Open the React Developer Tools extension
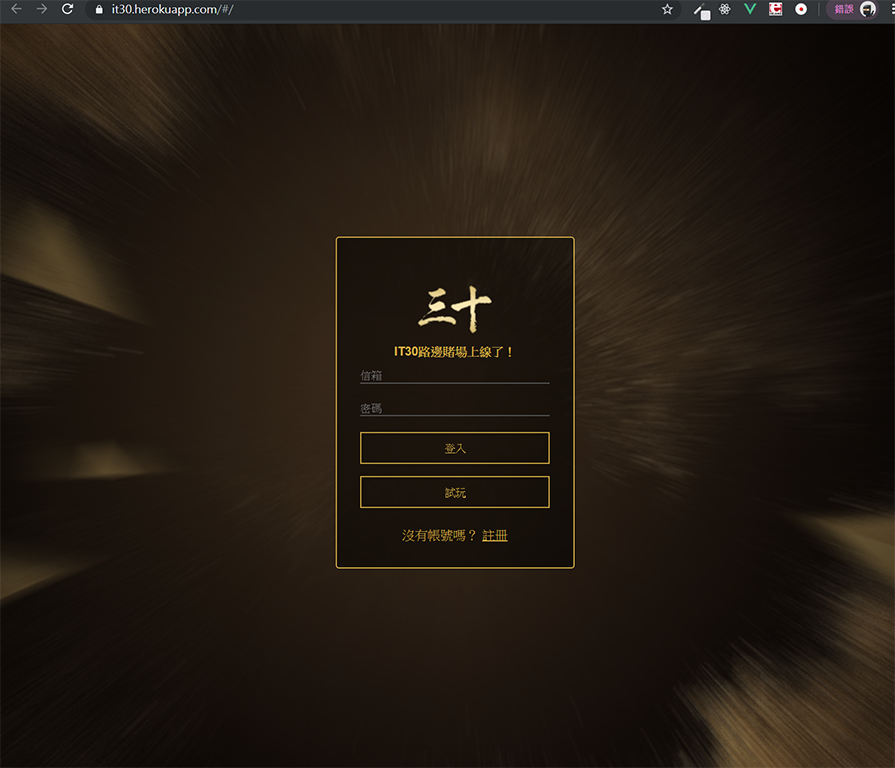Screen dimensions: 895x768 click(725, 9)
